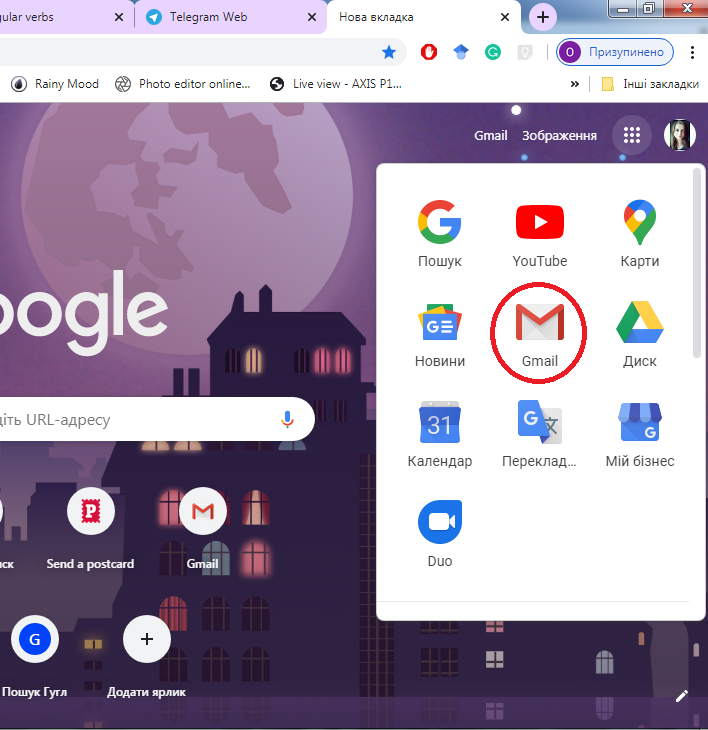This screenshot has width=708, height=730.
Task: Expand hidden bookmarks with double chevron
Action: [x=575, y=84]
